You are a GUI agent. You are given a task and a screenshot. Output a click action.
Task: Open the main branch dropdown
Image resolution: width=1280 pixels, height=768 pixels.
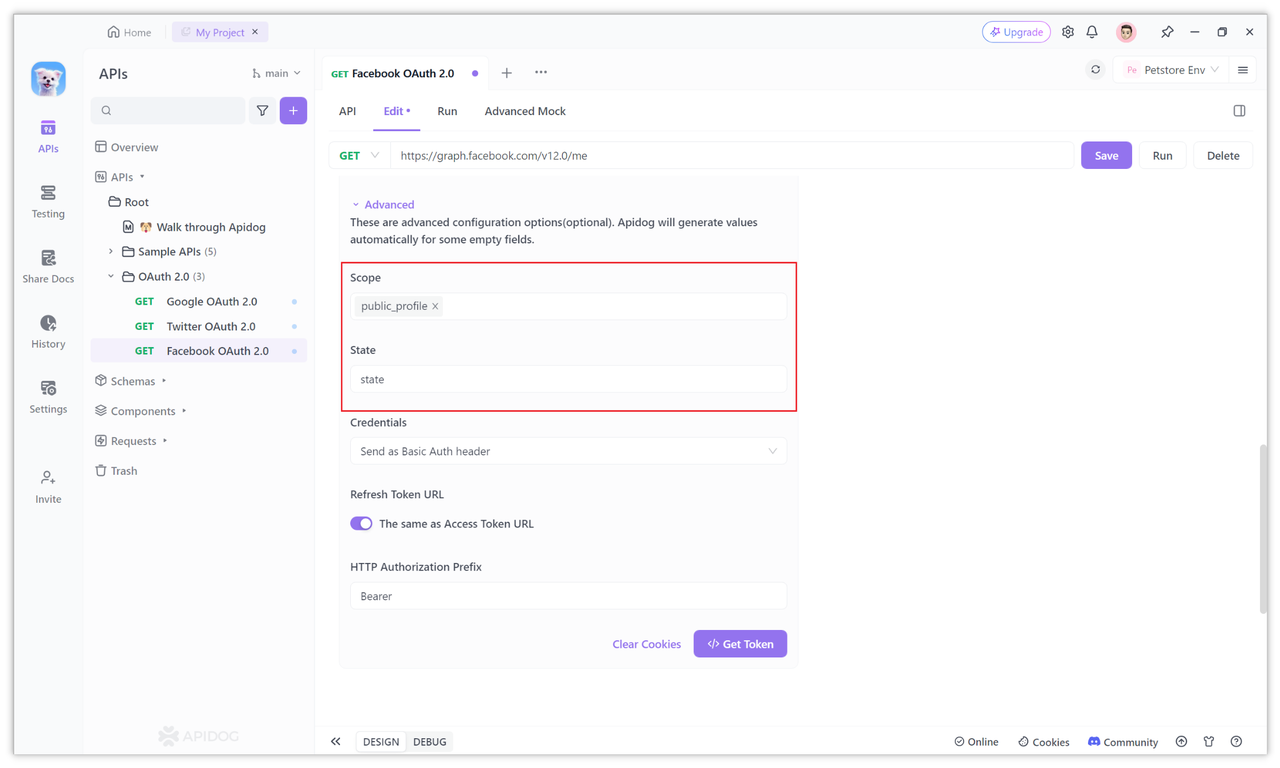pos(276,73)
